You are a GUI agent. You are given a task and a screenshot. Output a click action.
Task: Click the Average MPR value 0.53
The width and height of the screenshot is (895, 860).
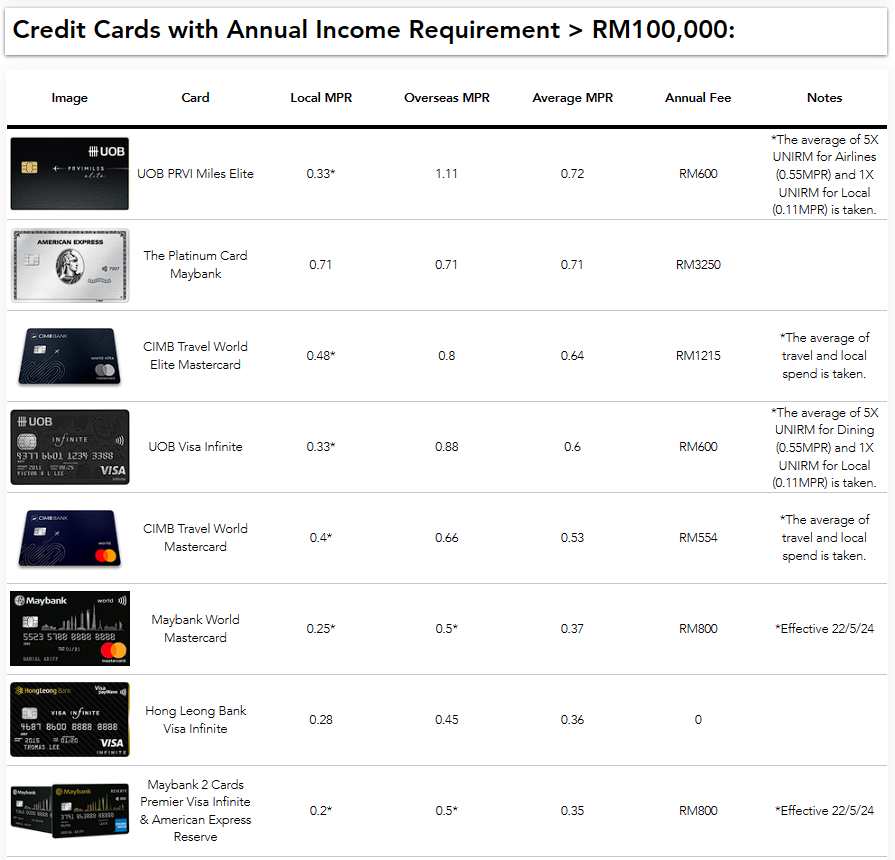(x=573, y=538)
